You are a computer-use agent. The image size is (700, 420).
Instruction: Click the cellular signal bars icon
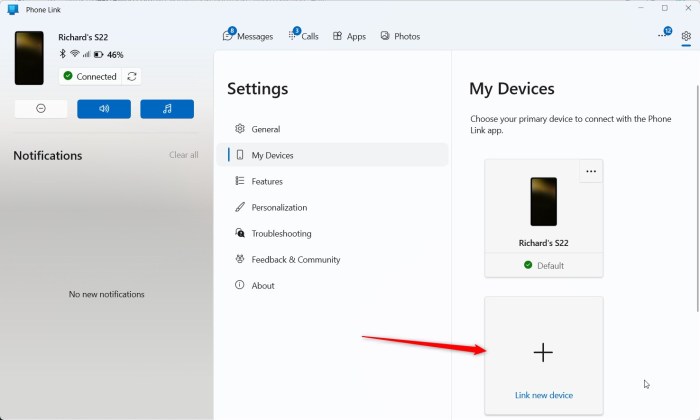pyautogui.click(x=86, y=54)
